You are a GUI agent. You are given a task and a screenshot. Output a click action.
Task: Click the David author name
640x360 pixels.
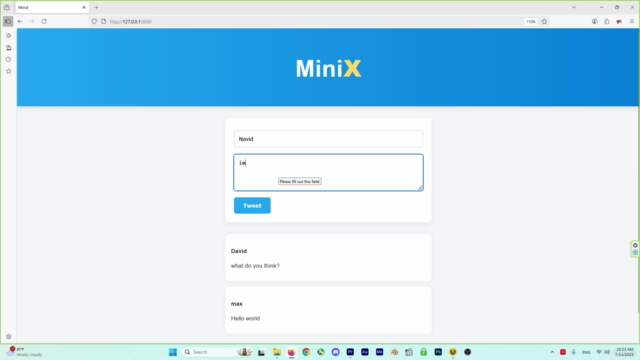pos(239,251)
